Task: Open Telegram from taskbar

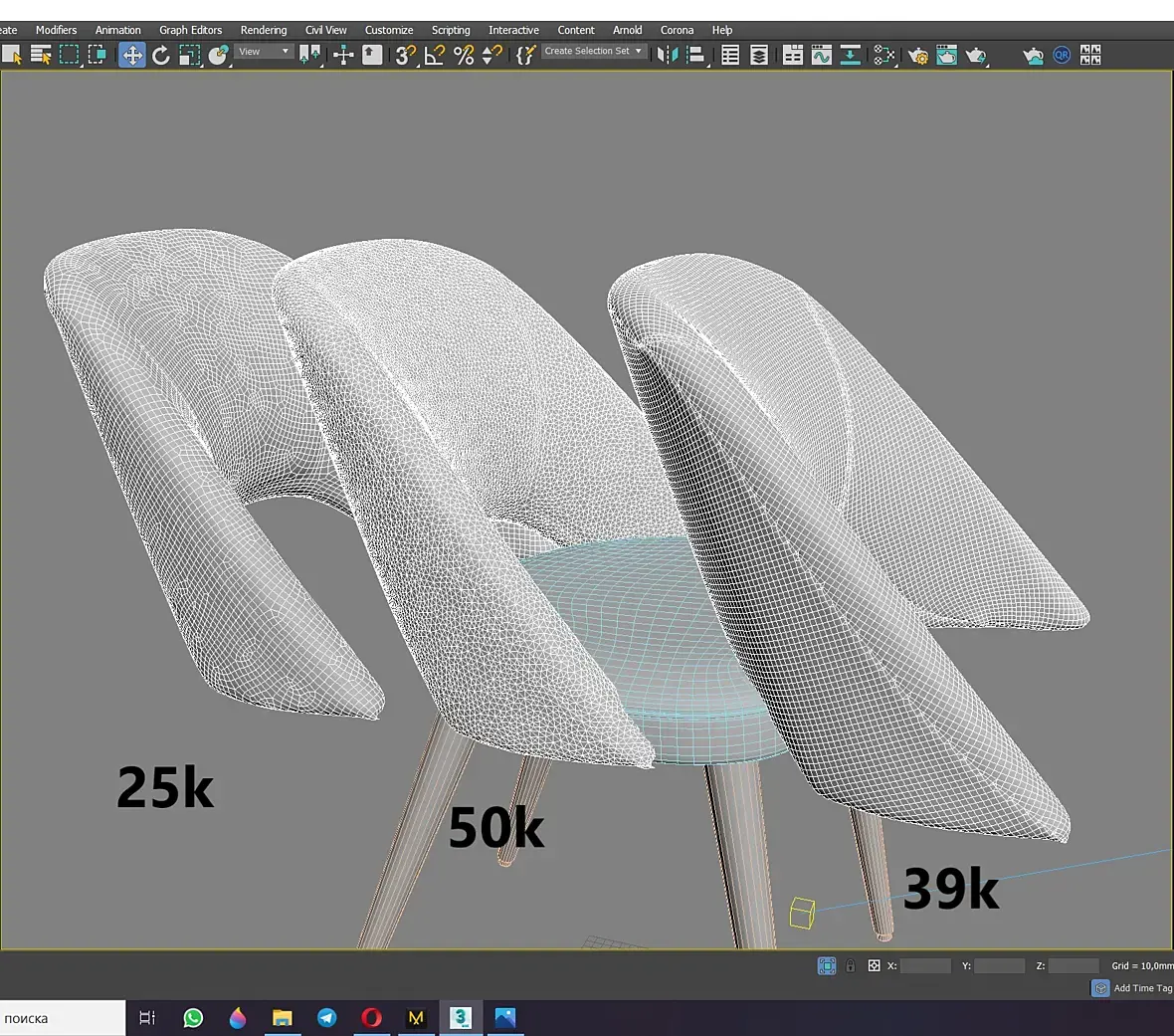Action: 327,1018
